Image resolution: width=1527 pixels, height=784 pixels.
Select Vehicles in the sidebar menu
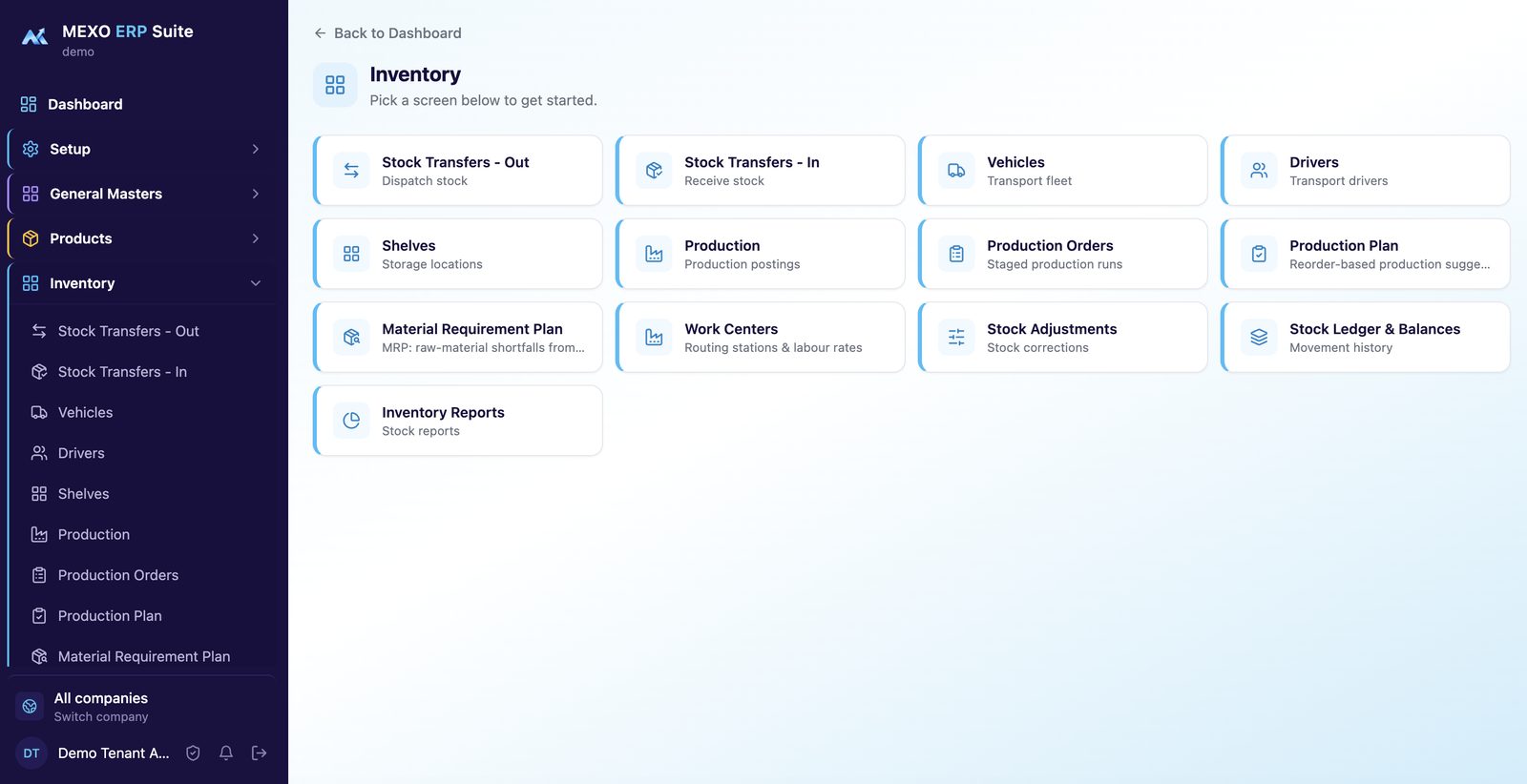(148, 412)
